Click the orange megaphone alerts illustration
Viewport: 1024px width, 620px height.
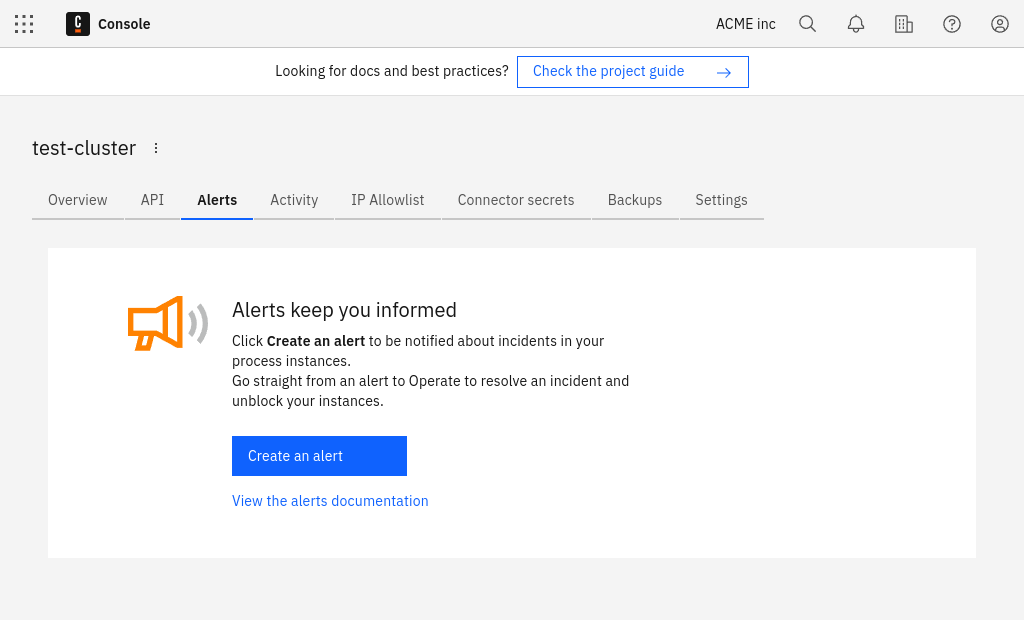(167, 323)
